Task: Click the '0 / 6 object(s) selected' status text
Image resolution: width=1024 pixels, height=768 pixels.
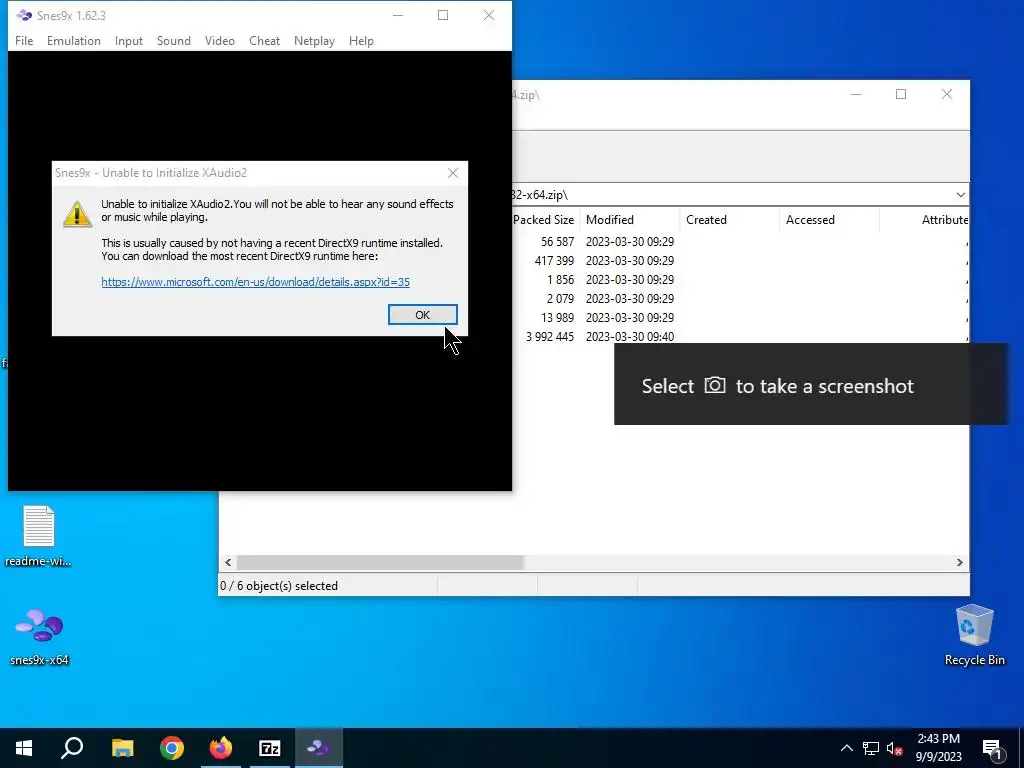Action: [279, 586]
